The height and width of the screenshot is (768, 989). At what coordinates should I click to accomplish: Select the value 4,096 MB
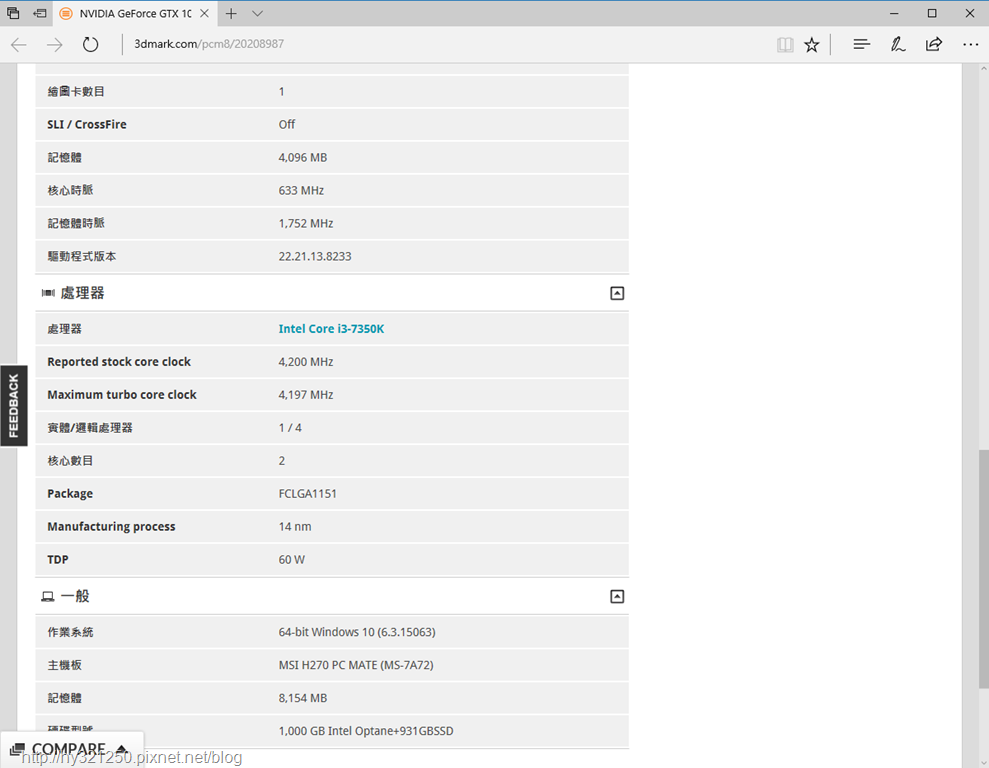click(303, 158)
